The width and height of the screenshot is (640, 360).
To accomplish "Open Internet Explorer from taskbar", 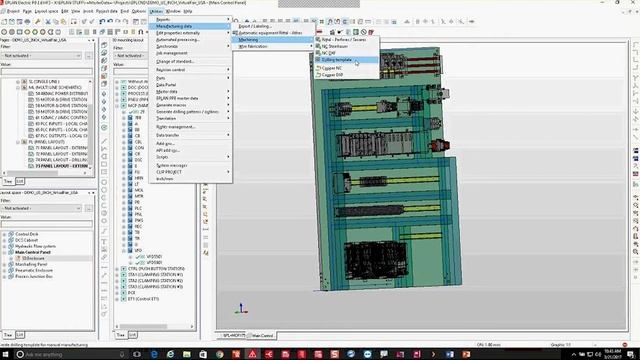I will 171,354.
